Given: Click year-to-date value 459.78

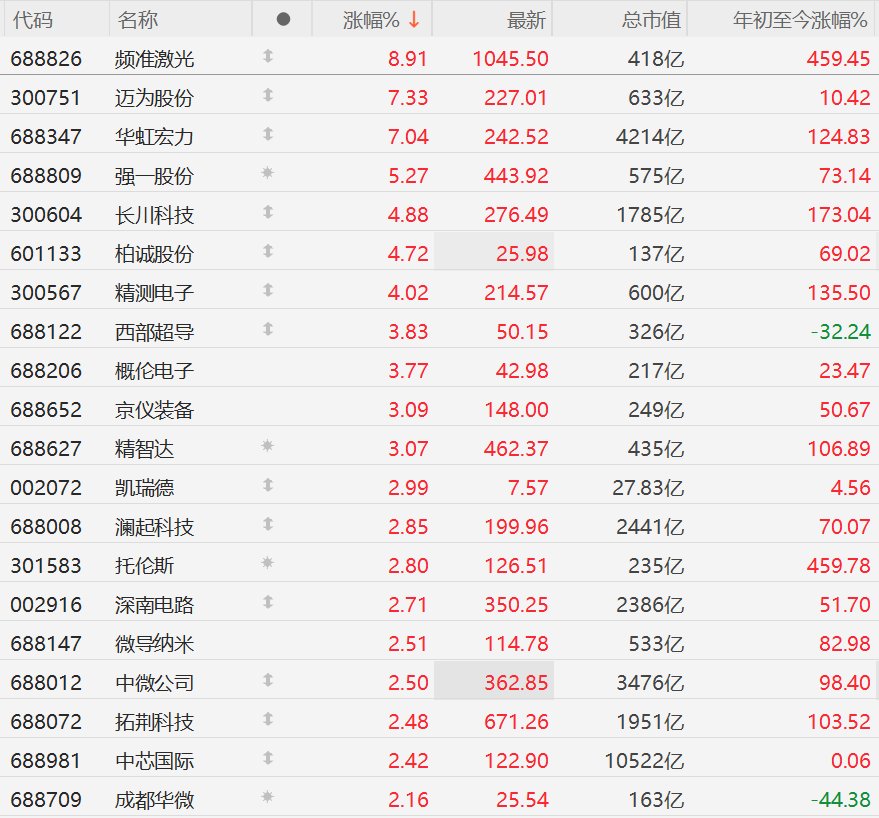Looking at the screenshot, I should point(839,566).
